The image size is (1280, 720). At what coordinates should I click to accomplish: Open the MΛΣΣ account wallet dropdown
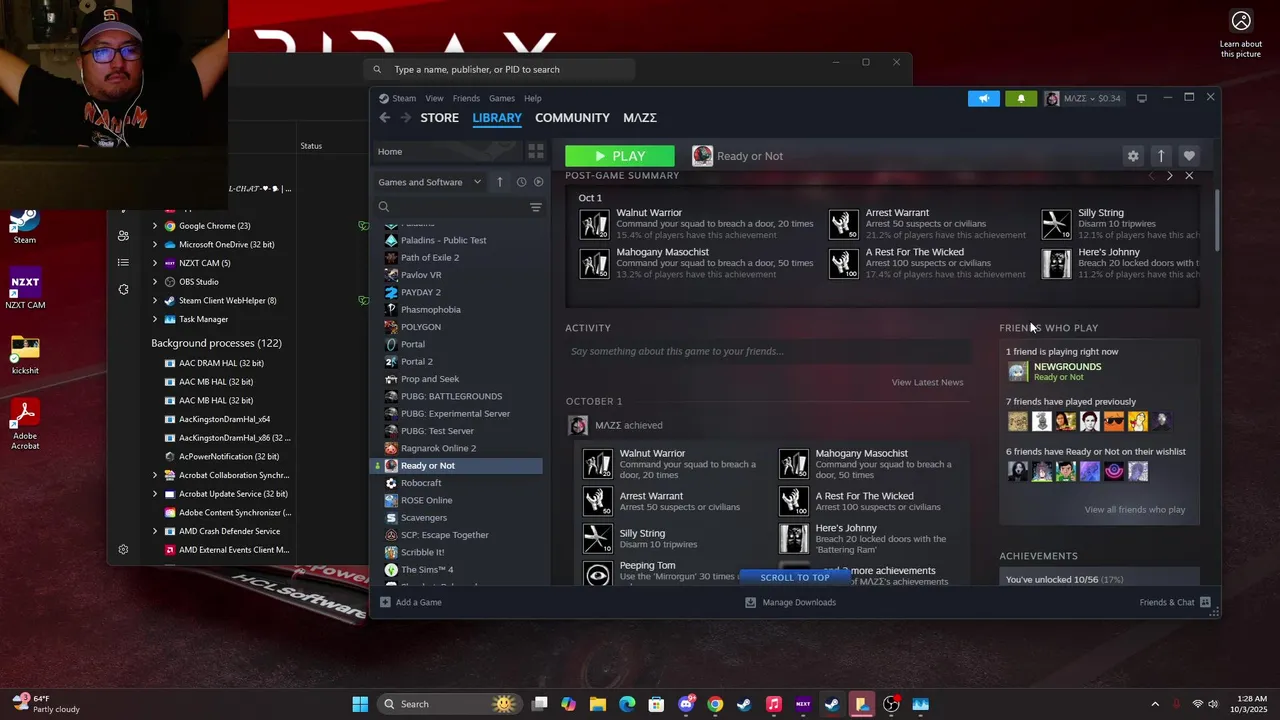[1083, 98]
